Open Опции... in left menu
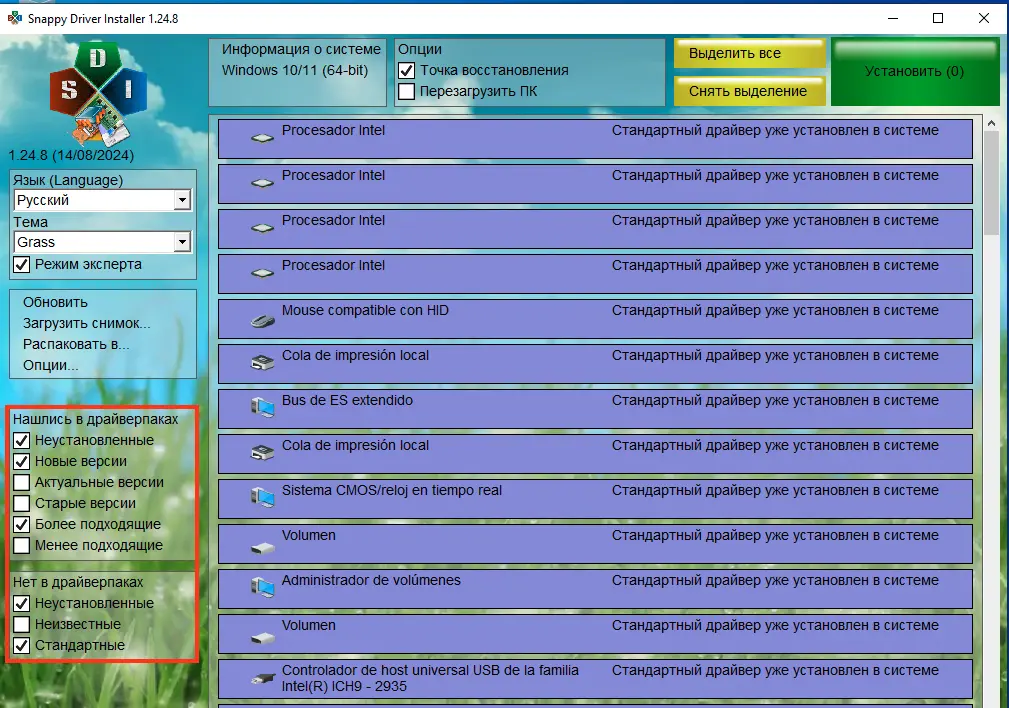 tap(50, 366)
